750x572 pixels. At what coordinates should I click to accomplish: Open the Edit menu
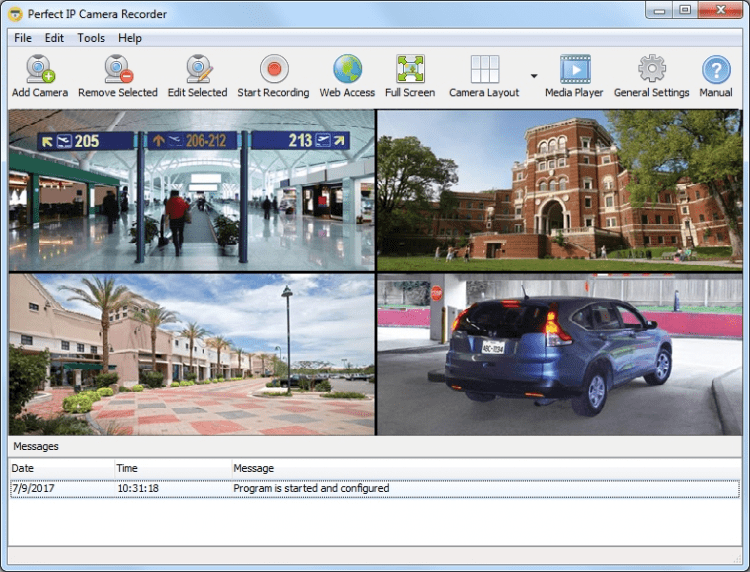[x=54, y=38]
